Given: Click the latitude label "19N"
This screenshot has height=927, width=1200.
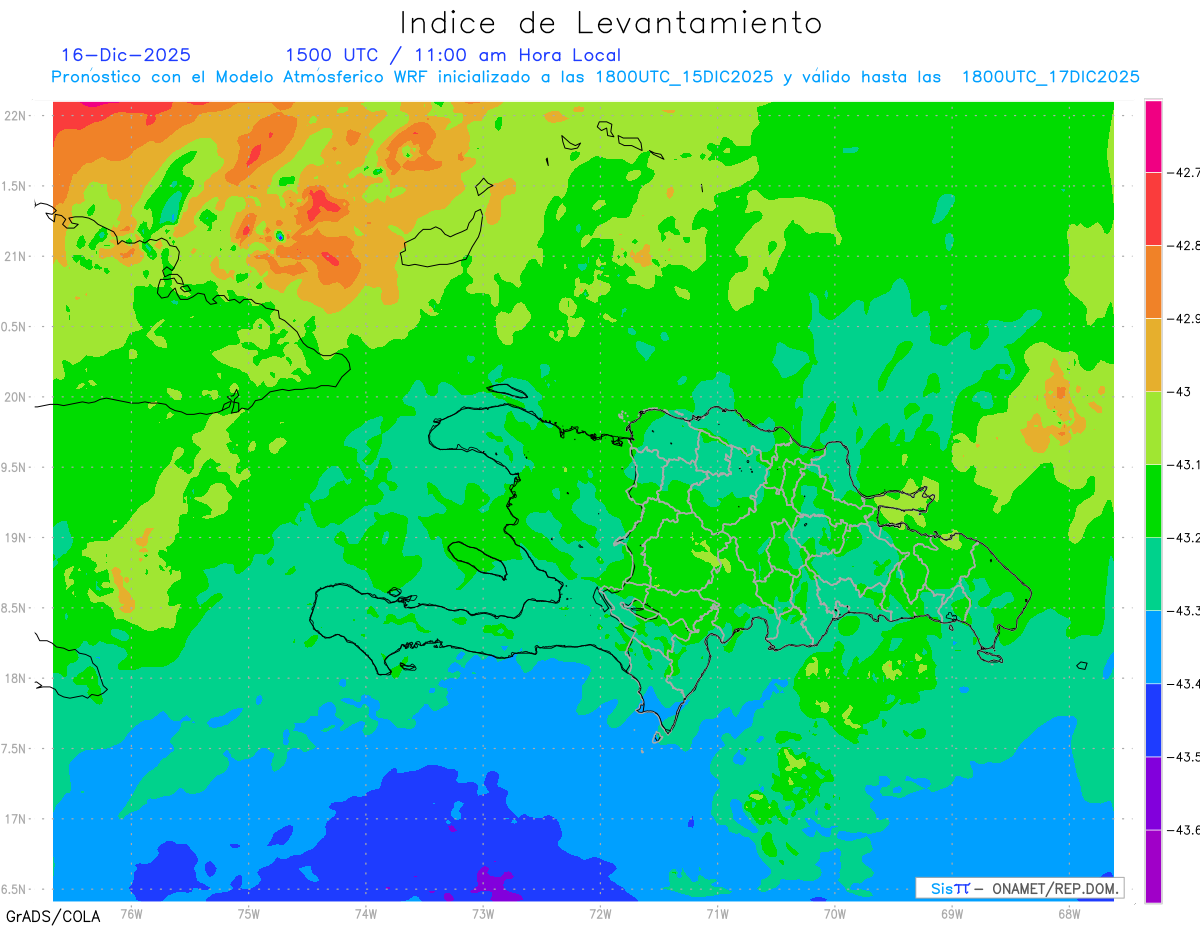Looking at the screenshot, I should (16, 538).
